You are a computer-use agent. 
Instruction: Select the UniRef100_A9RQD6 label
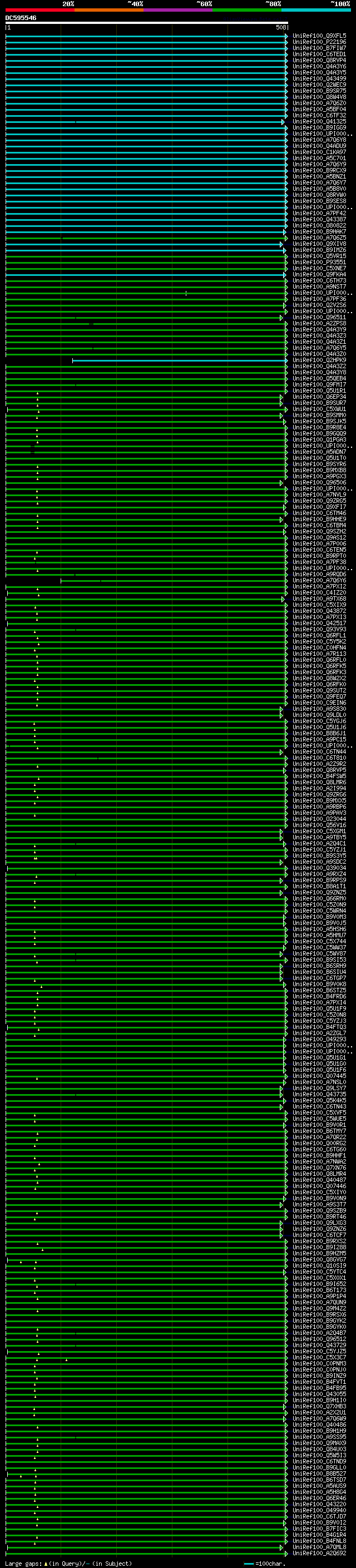pos(319,575)
